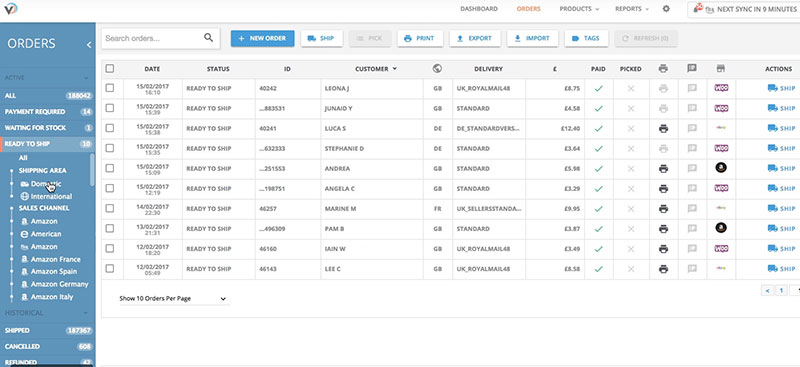Open settings gear in top navigation
800x367 pixels.
pos(666,9)
